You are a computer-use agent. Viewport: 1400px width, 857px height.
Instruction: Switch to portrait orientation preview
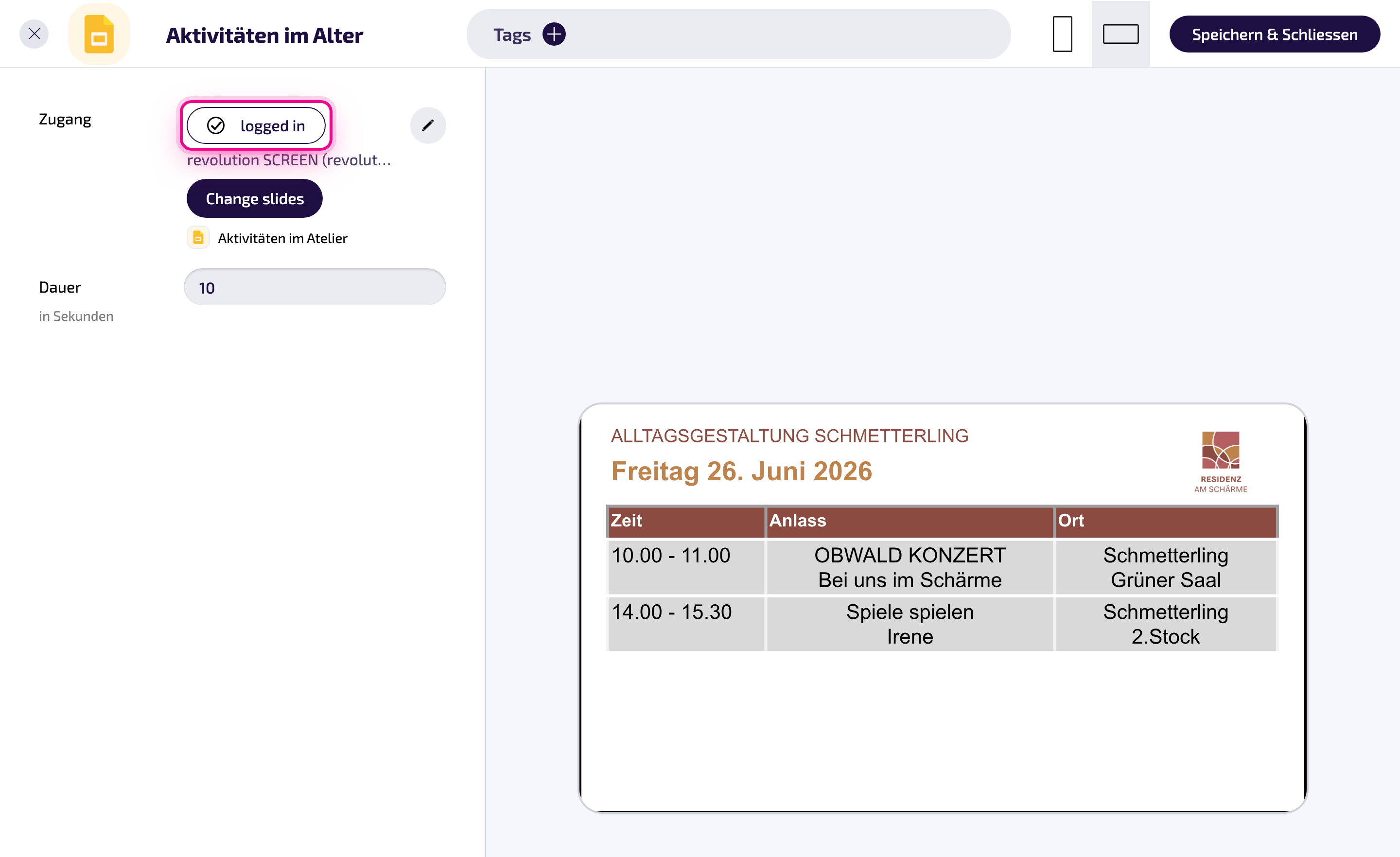click(1062, 34)
